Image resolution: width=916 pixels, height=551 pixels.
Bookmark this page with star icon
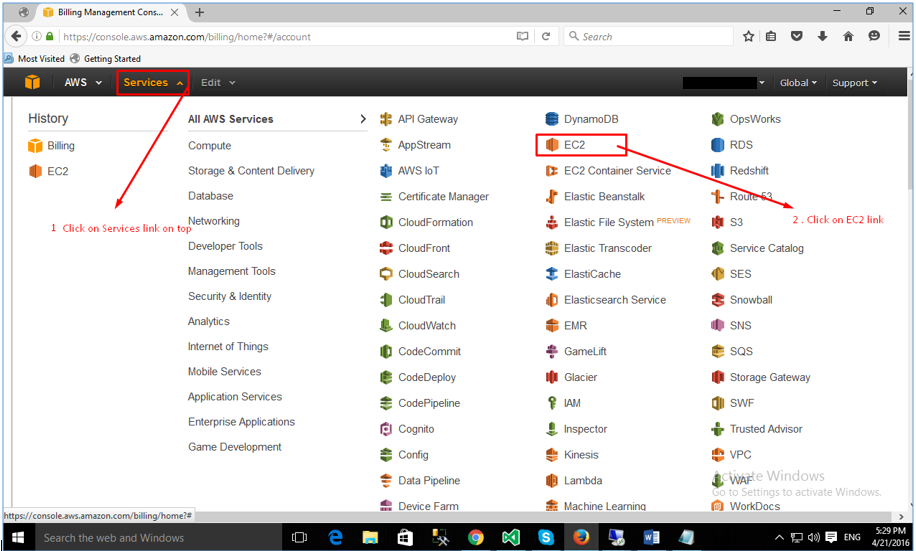(x=748, y=36)
